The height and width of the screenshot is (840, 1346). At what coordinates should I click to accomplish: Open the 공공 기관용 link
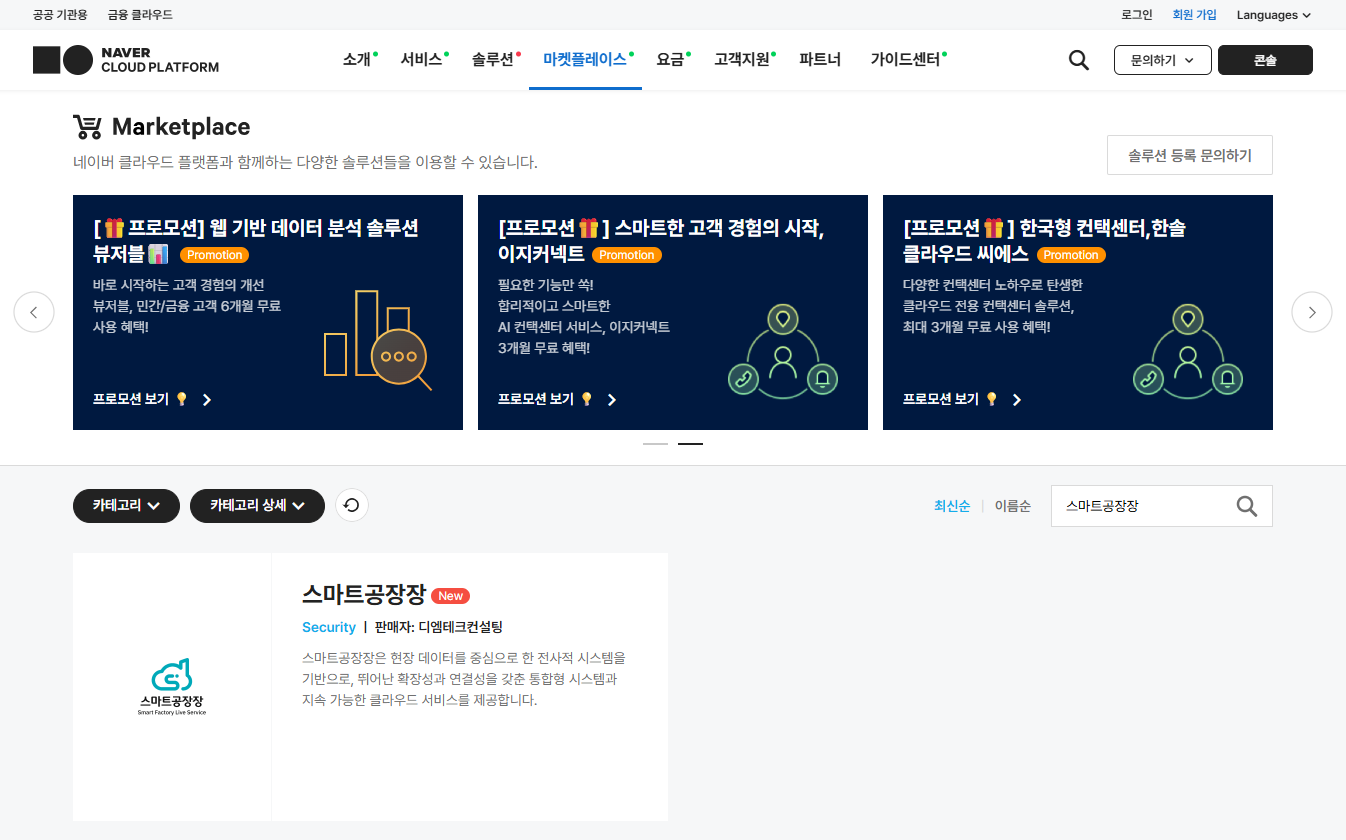pyautogui.click(x=60, y=15)
